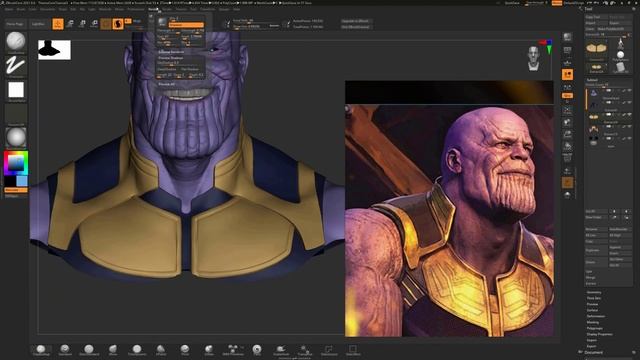Select the Draw mode icon
The width and height of the screenshot is (640, 360).
click(x=58, y=24)
